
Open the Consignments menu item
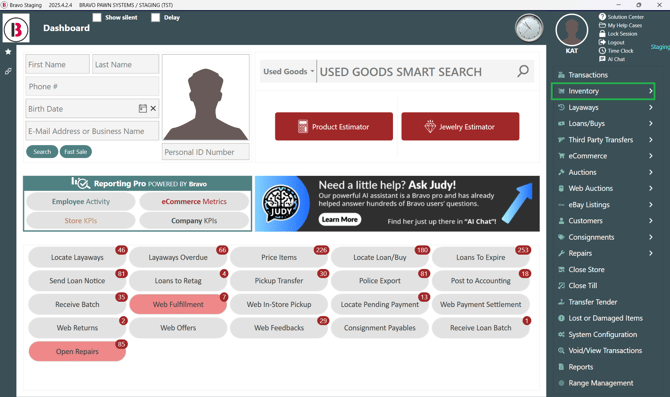pyautogui.click(x=605, y=237)
